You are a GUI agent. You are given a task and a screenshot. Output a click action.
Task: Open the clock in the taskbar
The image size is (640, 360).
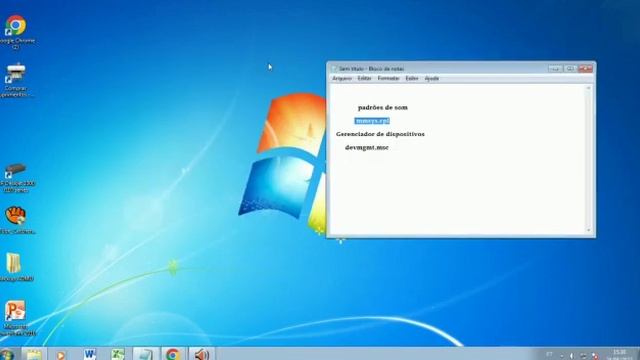click(619, 354)
